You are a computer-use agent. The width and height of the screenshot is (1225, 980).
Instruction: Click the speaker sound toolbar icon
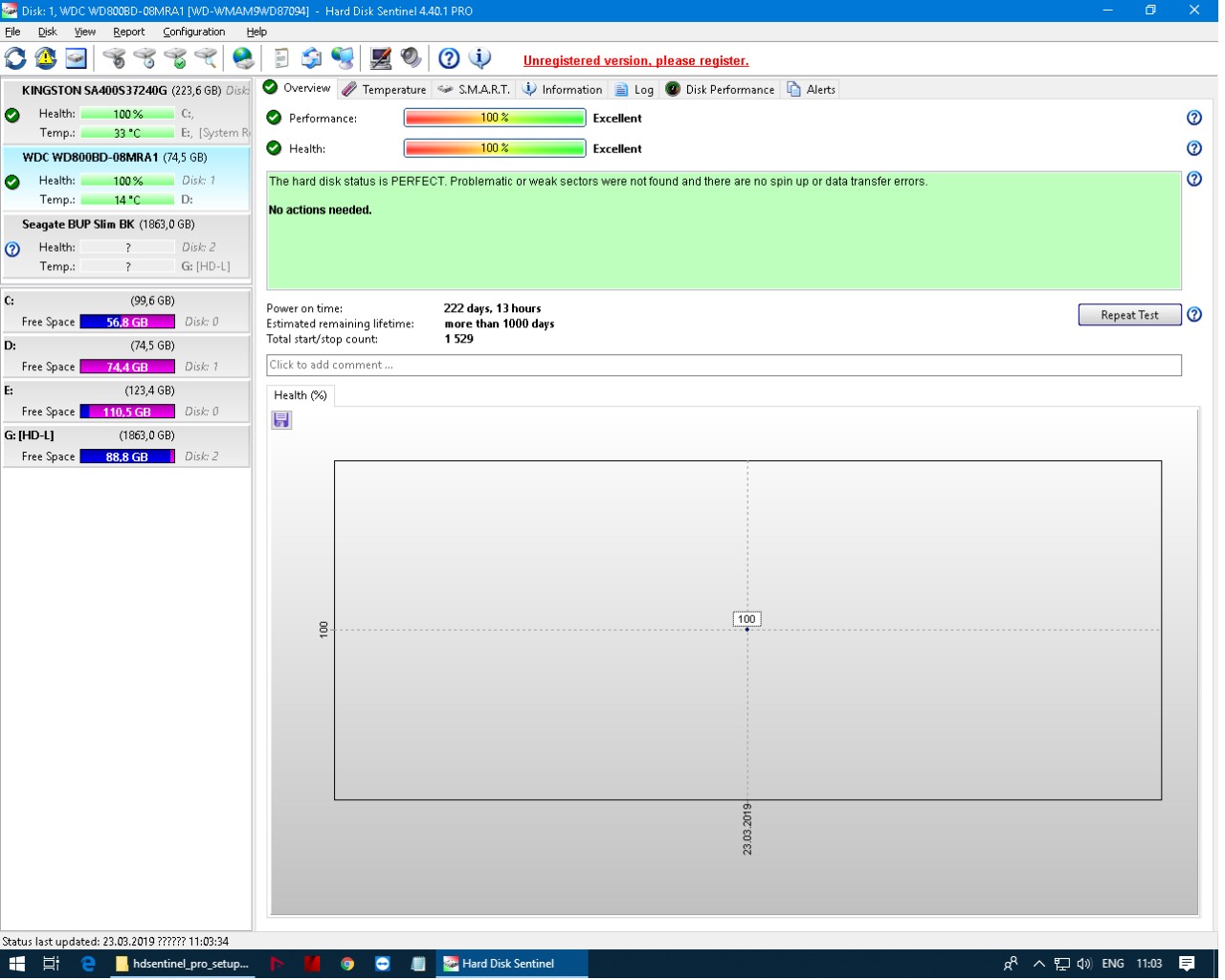[x=412, y=58]
